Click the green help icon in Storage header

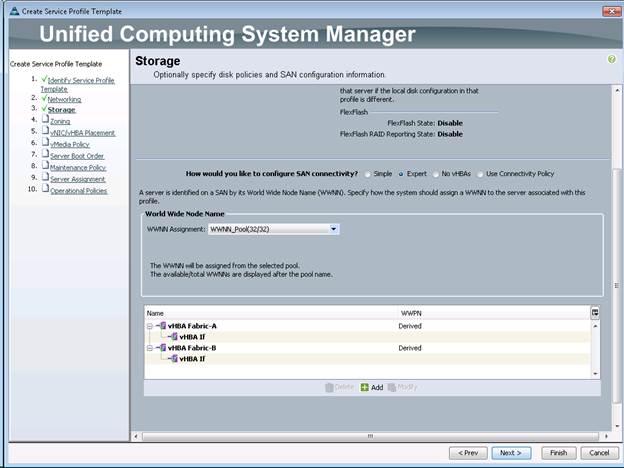click(612, 59)
